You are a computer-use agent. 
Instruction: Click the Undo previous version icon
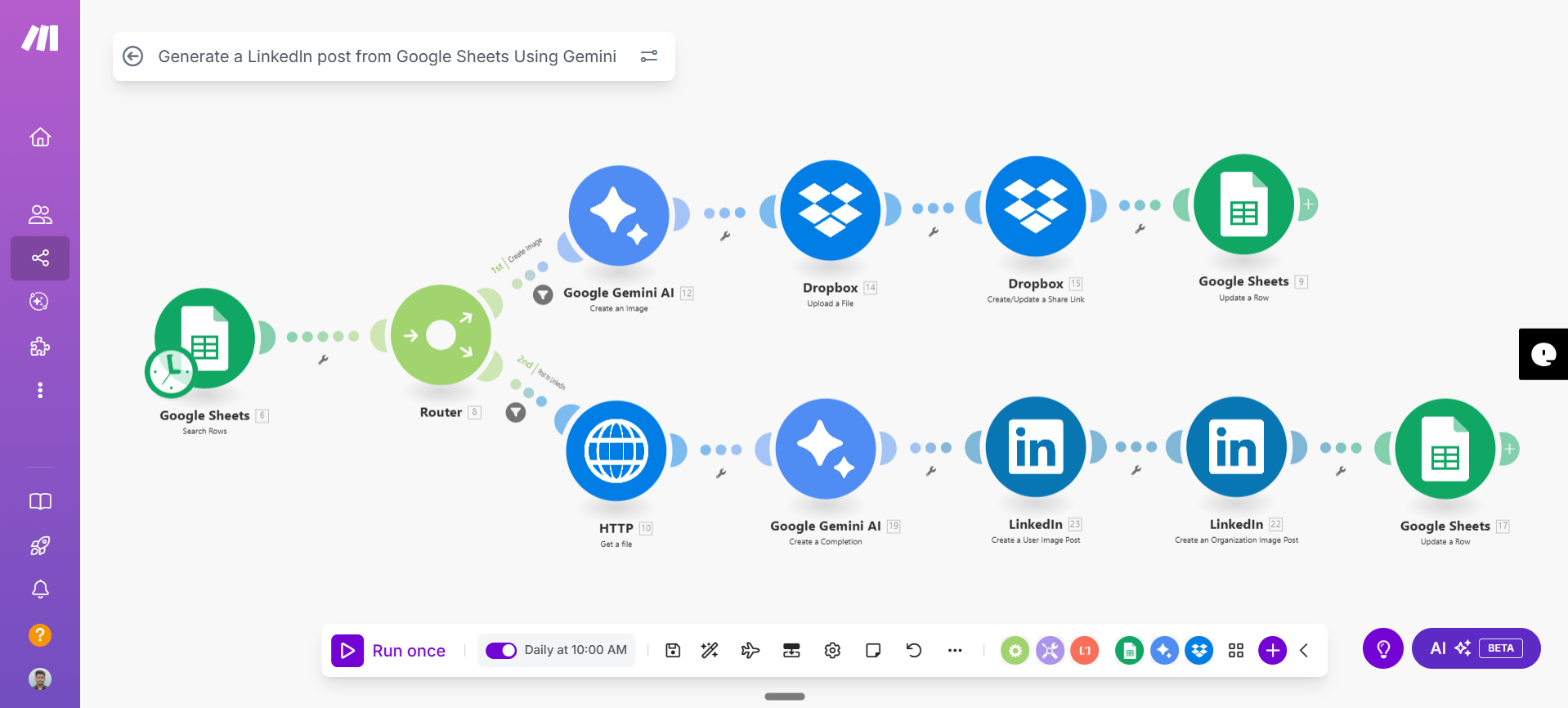pyautogui.click(x=914, y=651)
